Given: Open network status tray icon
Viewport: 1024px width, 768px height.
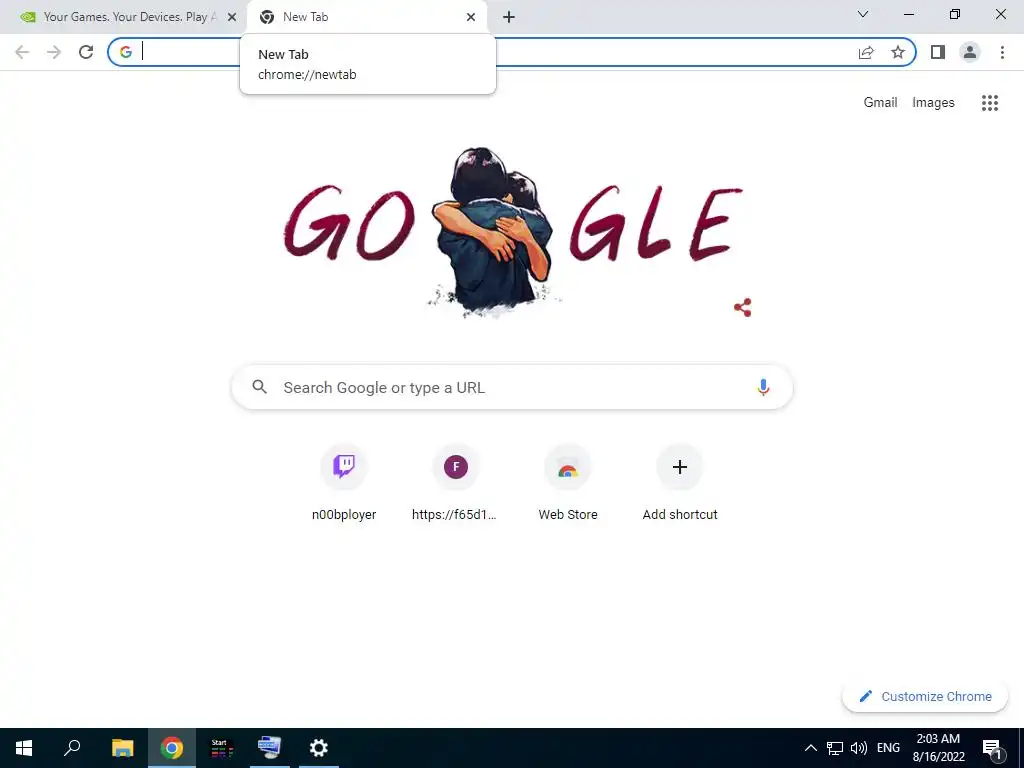Looking at the screenshot, I should pos(835,748).
